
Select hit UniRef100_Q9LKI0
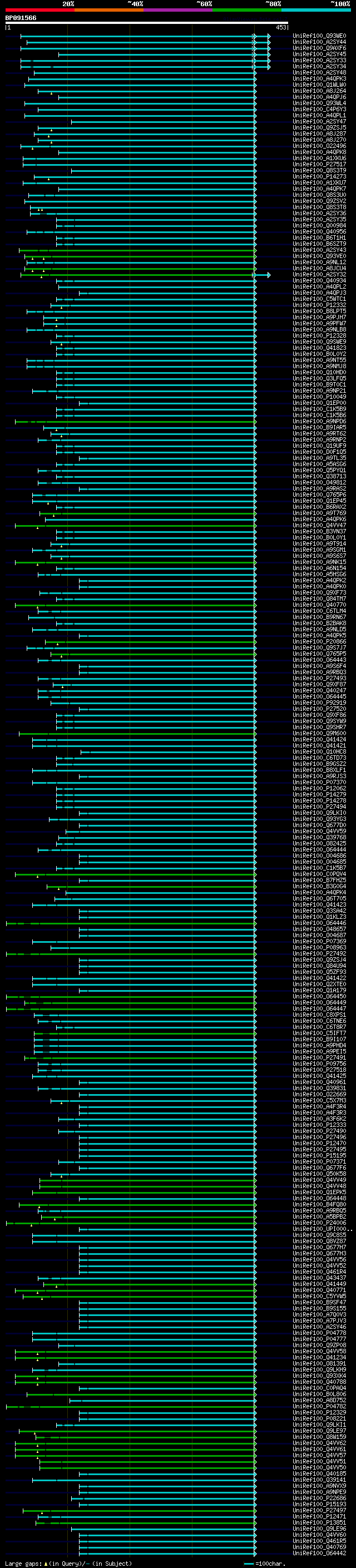319,813
